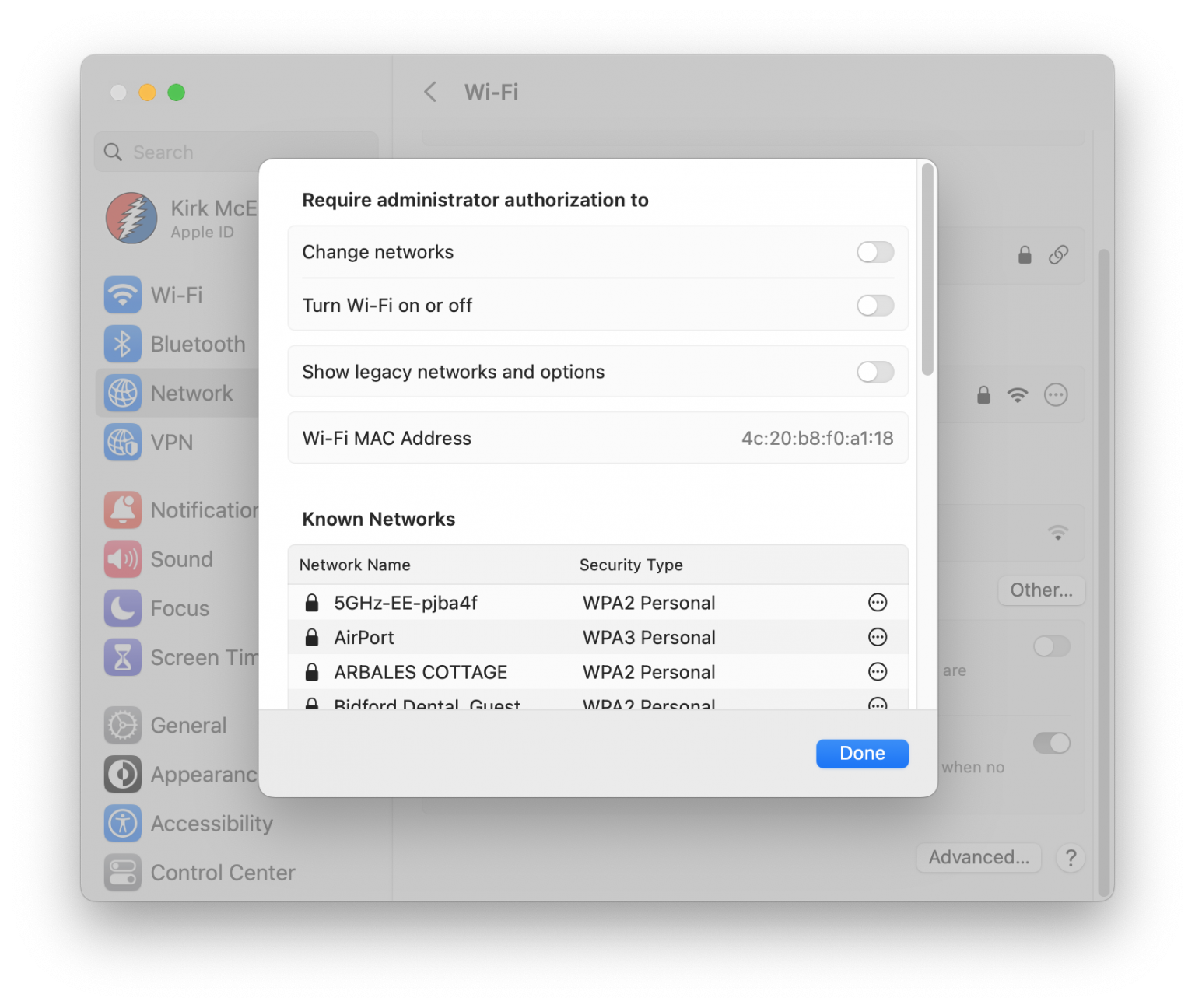
Task: Open the ARBALES COTTAGE network menu
Action: [x=878, y=672]
